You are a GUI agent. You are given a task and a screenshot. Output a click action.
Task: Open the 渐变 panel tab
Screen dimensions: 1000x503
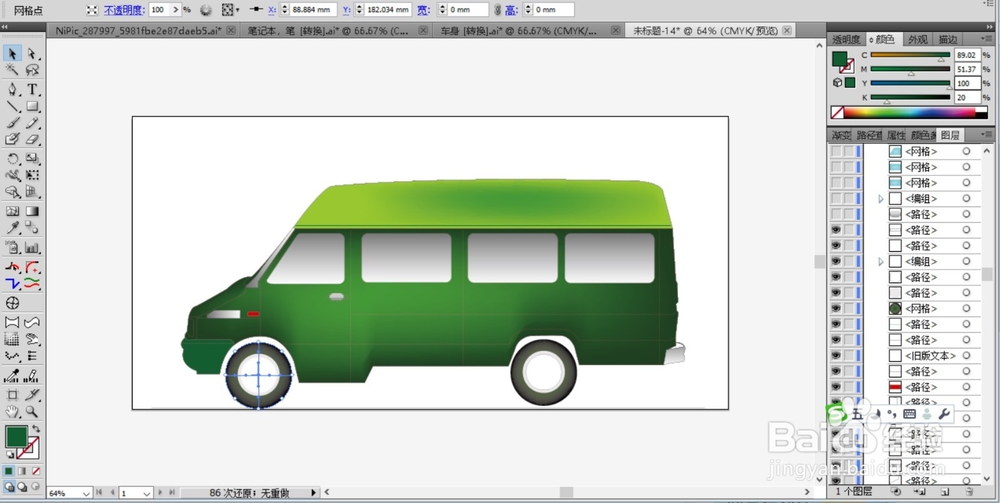tap(841, 135)
